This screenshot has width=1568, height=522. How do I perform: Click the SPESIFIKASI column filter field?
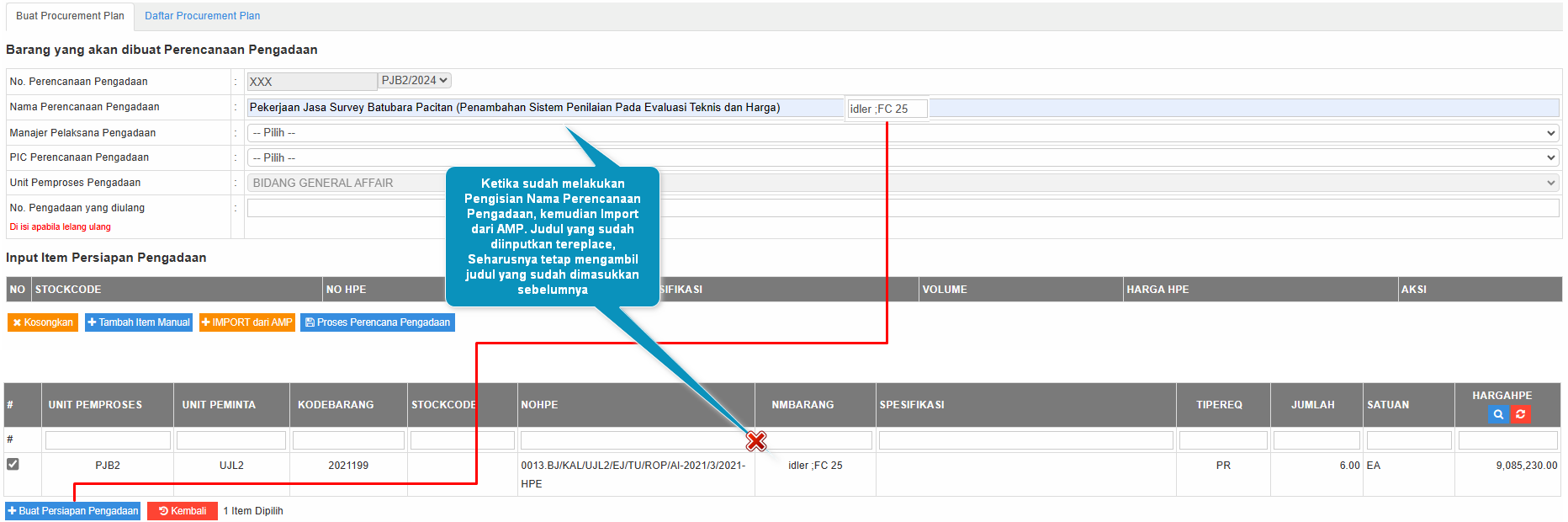pyautogui.click(x=1025, y=440)
